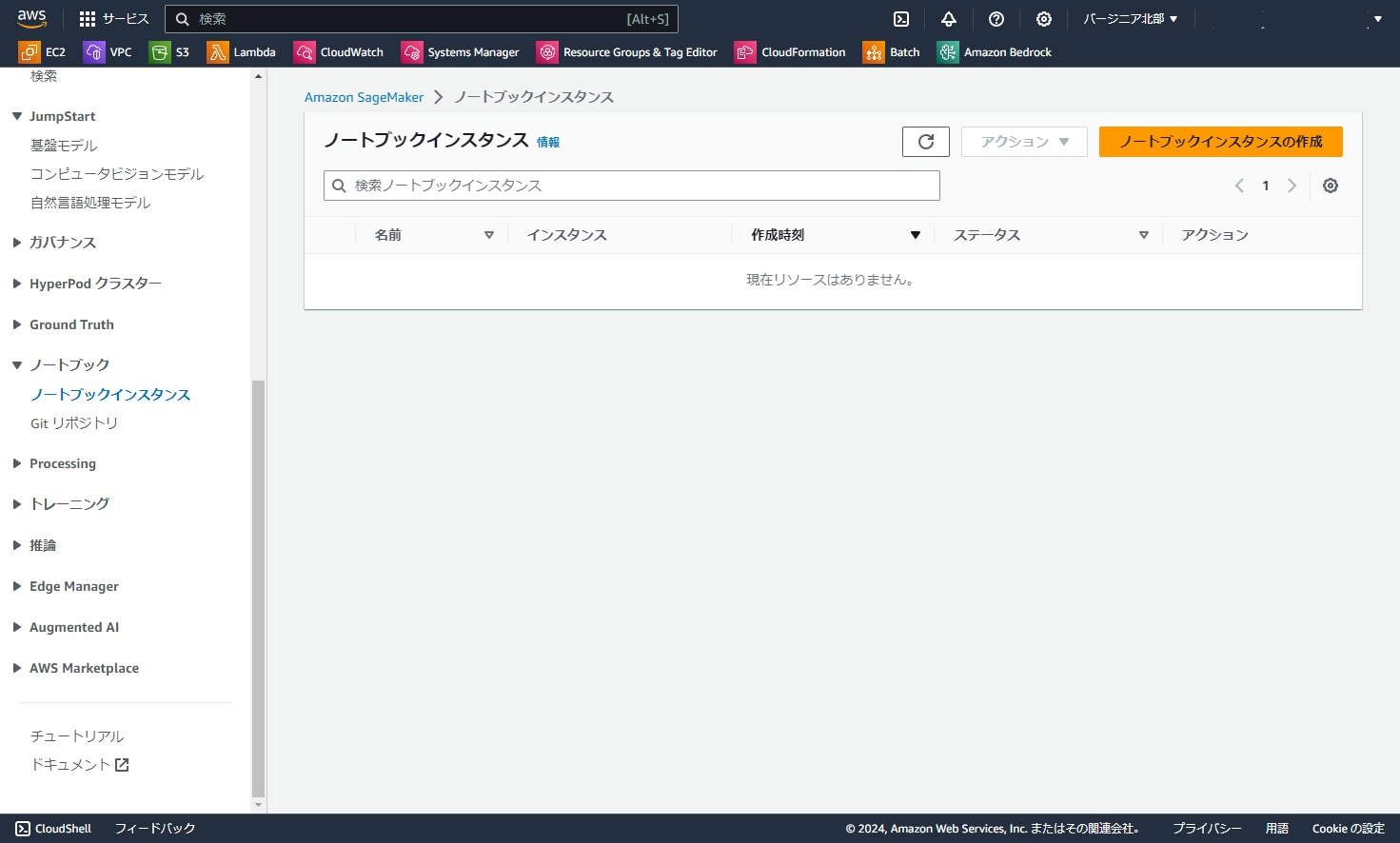Click the notebook instance search field

(631, 185)
